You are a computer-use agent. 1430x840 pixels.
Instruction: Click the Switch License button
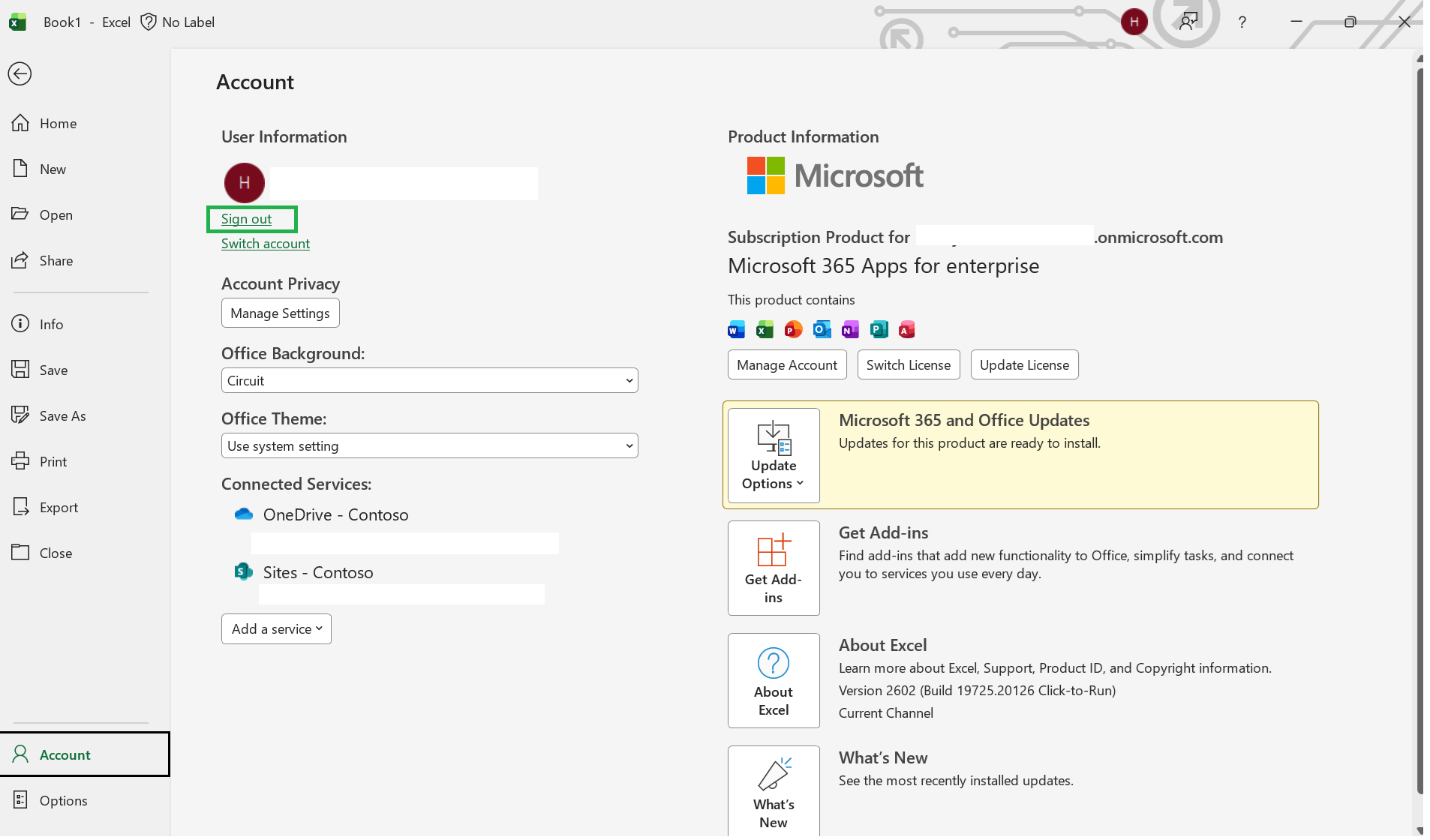909,364
